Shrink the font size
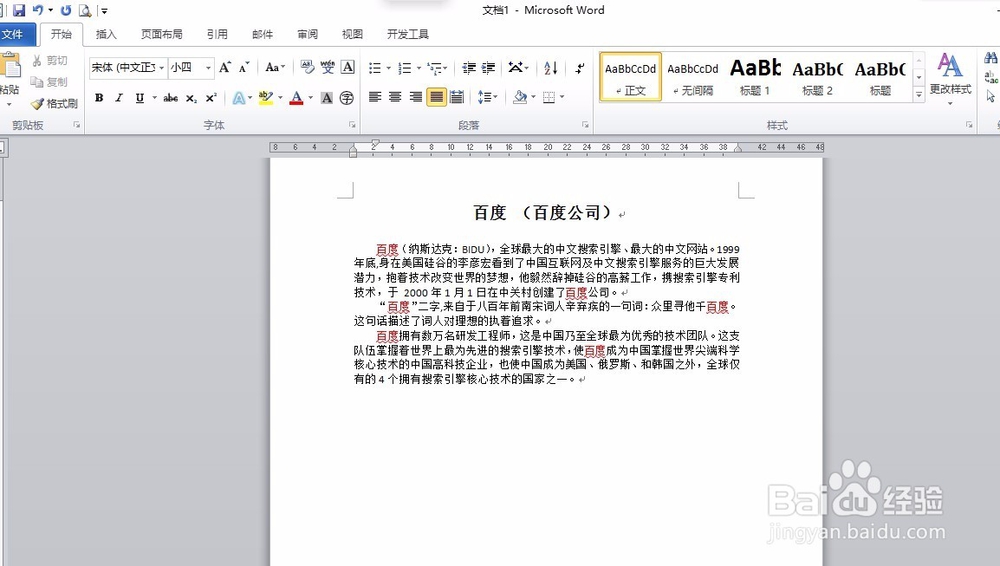The height and width of the screenshot is (566, 1000). (x=244, y=67)
